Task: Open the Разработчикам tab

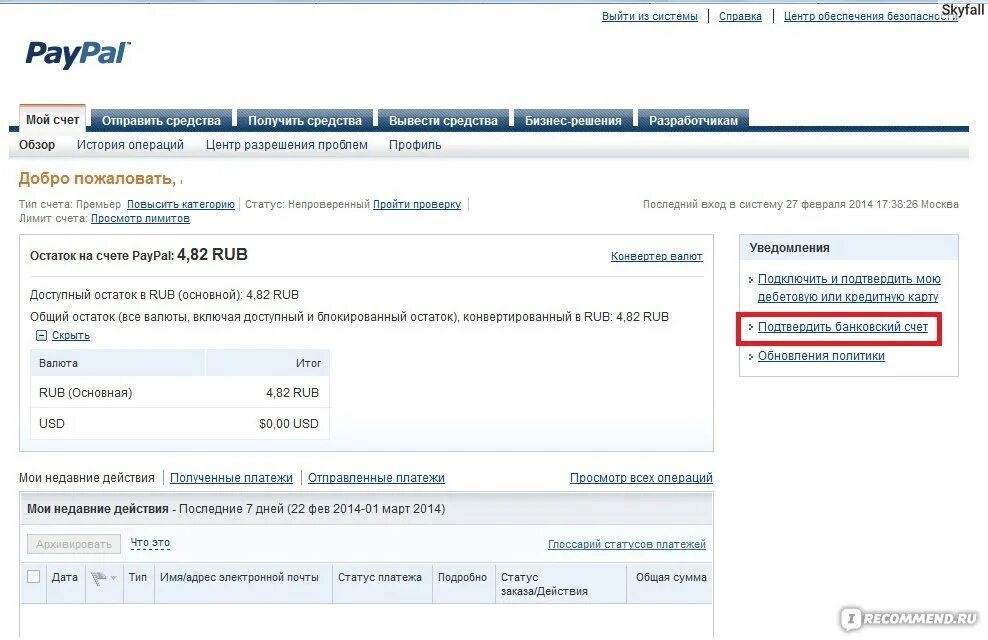Action: coord(693,120)
